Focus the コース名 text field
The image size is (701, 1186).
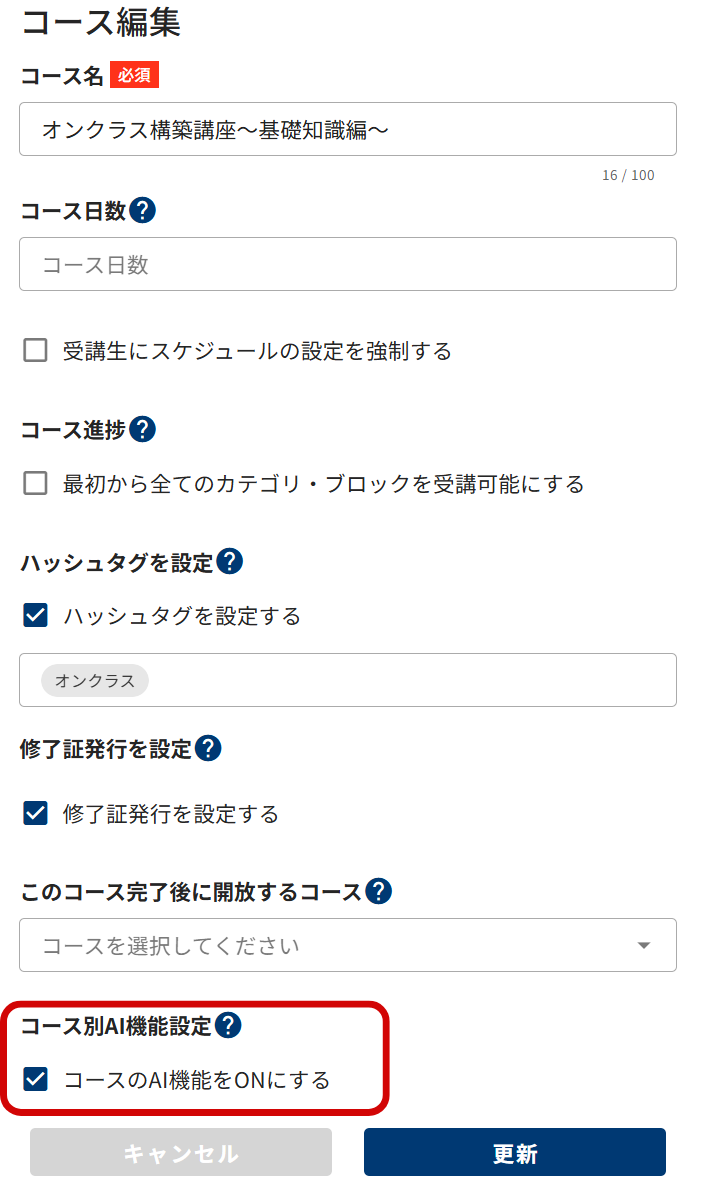pos(348,129)
